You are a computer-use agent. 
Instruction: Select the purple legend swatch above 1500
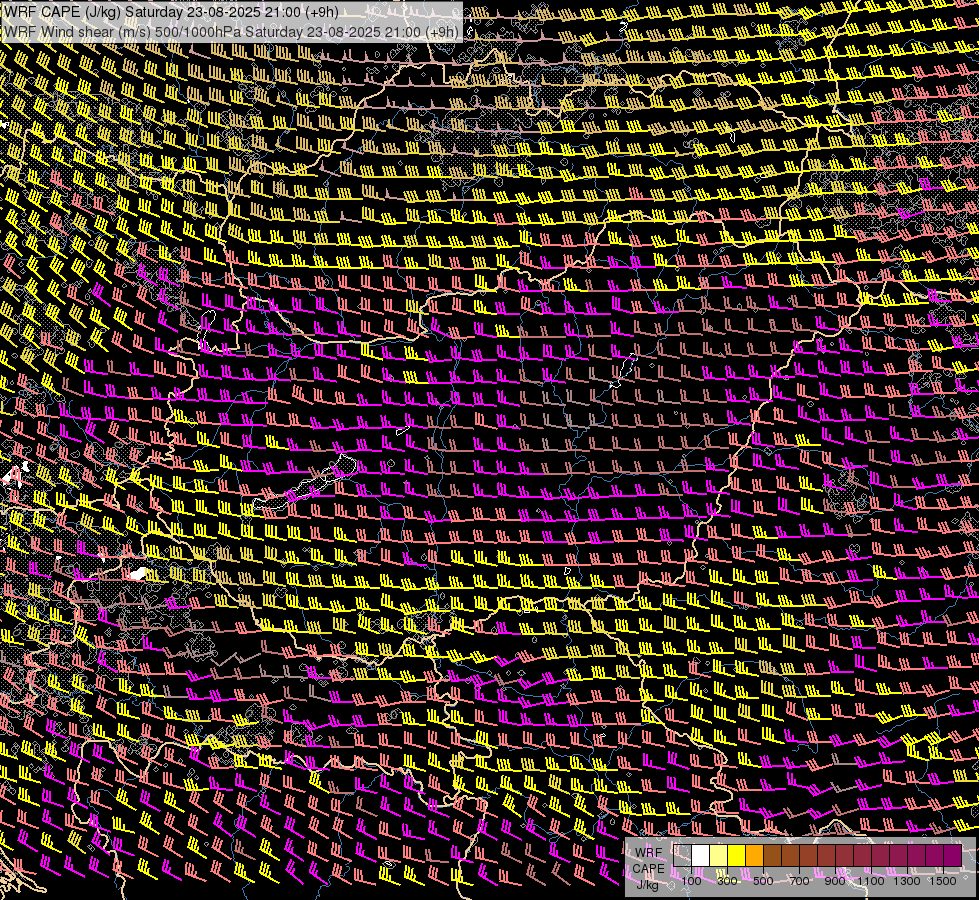click(x=952, y=855)
